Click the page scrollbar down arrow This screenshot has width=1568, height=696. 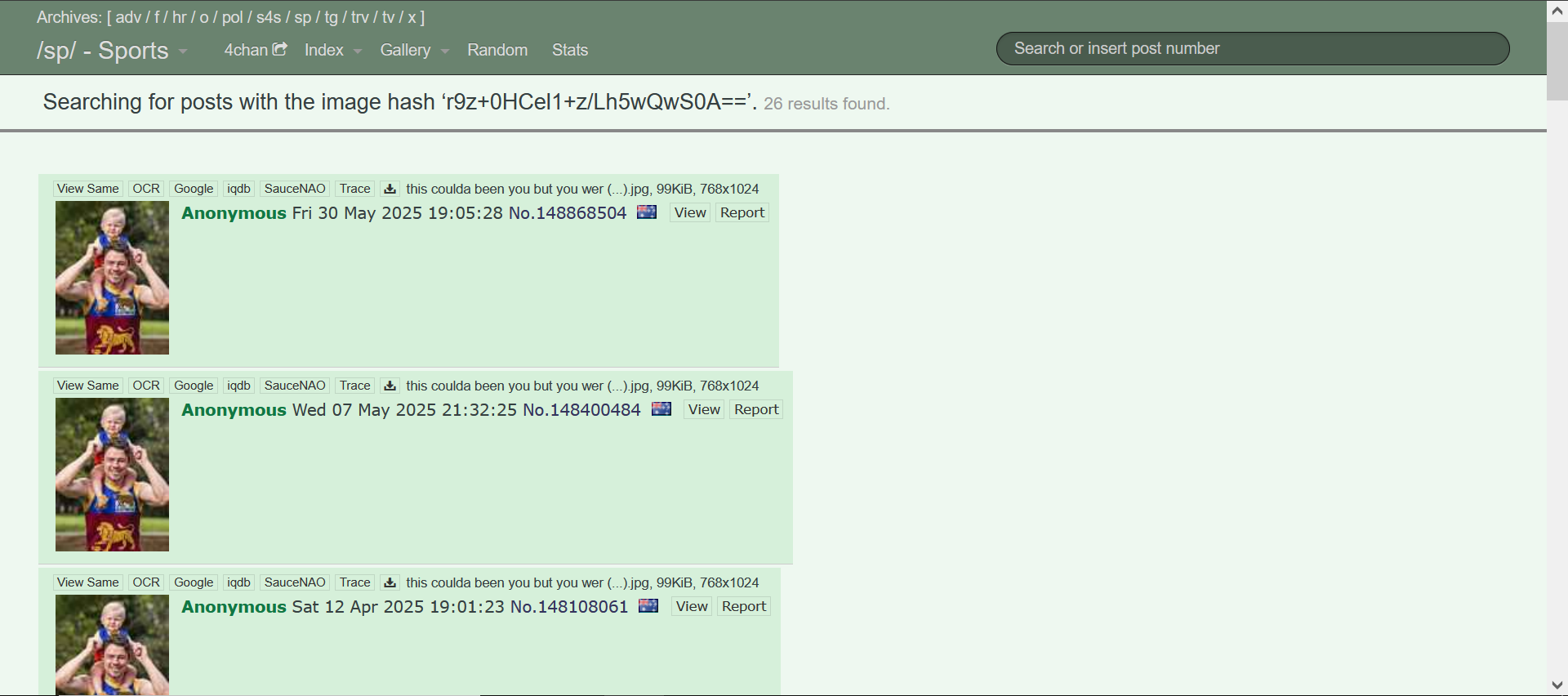[x=1557, y=685]
